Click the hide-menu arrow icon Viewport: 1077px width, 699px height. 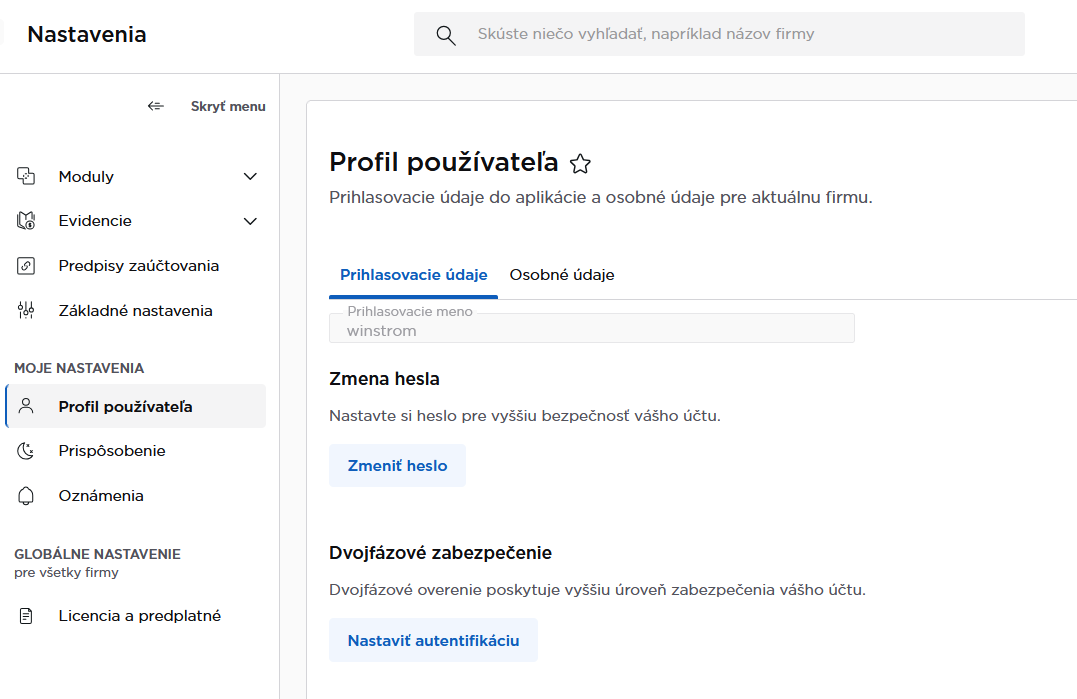point(155,106)
